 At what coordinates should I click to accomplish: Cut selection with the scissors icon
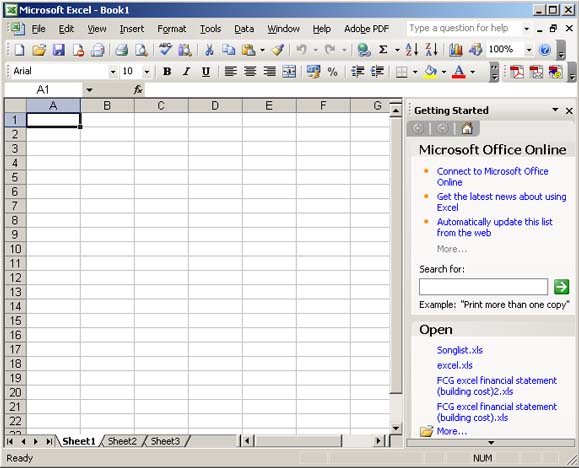[x=209, y=49]
